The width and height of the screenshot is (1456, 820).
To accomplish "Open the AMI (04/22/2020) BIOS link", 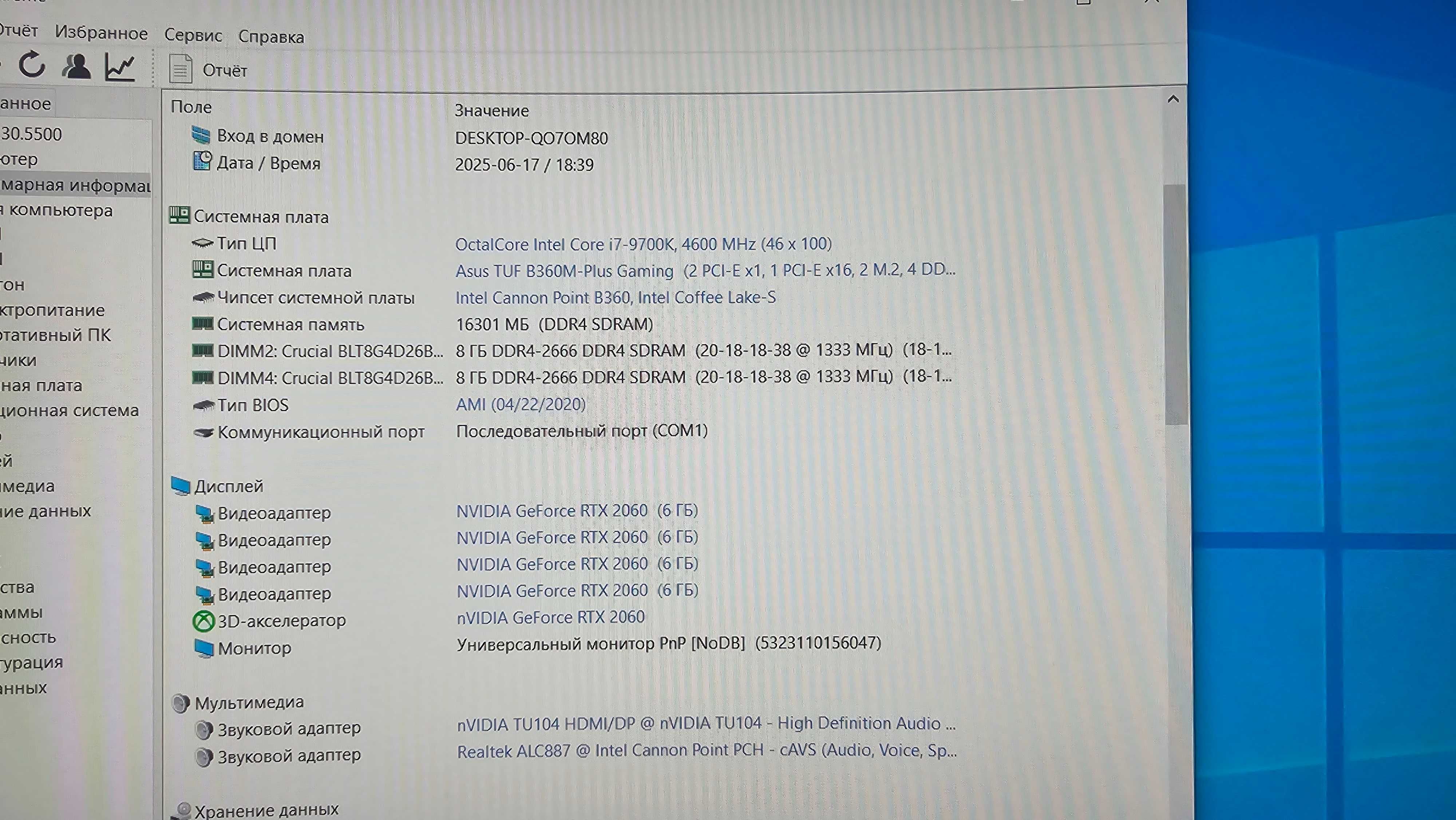I will pyautogui.click(x=521, y=404).
